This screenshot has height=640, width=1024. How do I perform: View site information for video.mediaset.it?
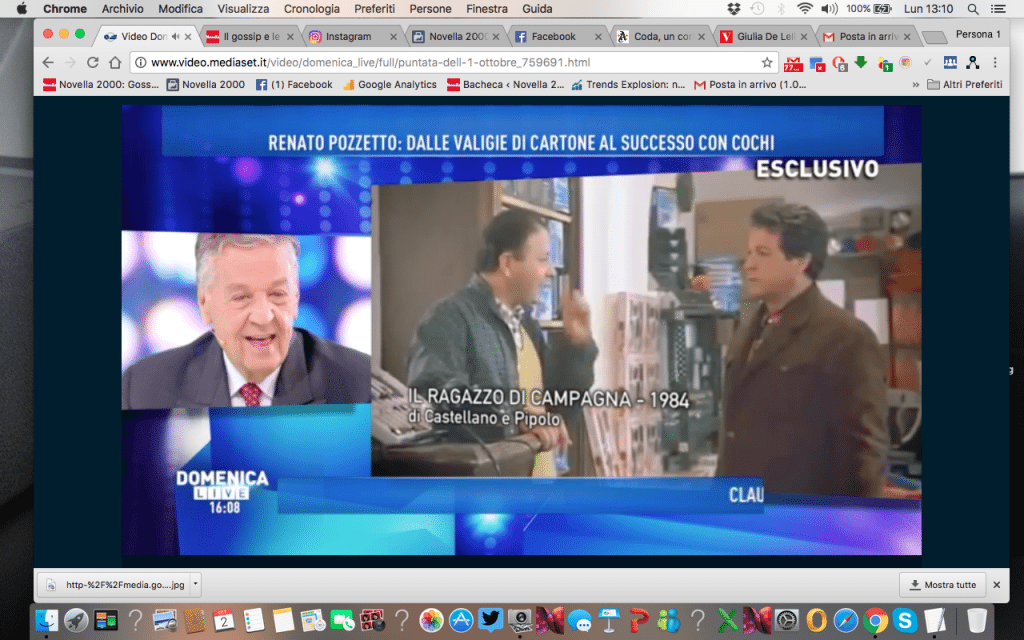(140, 63)
